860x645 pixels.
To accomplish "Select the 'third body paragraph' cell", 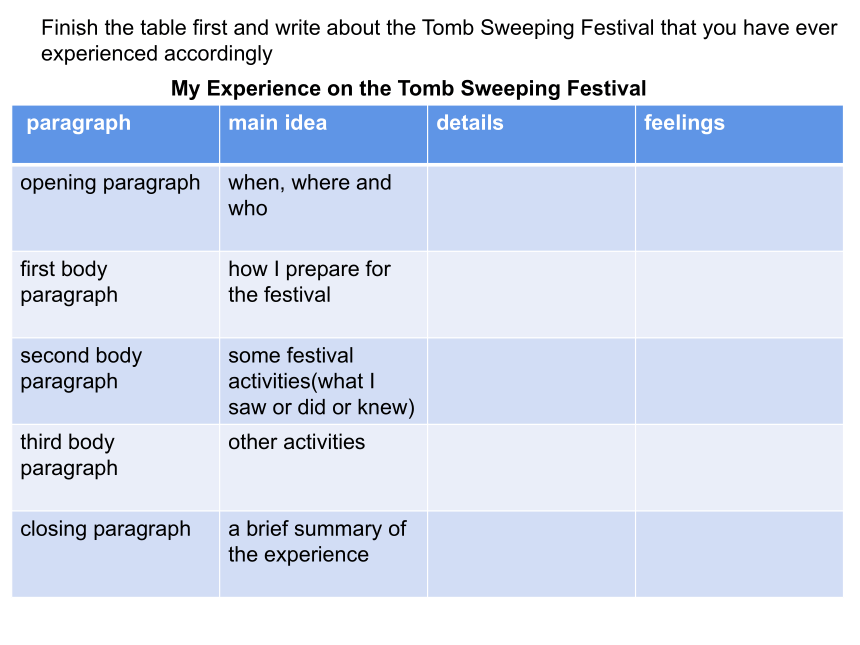I will 116,468.
